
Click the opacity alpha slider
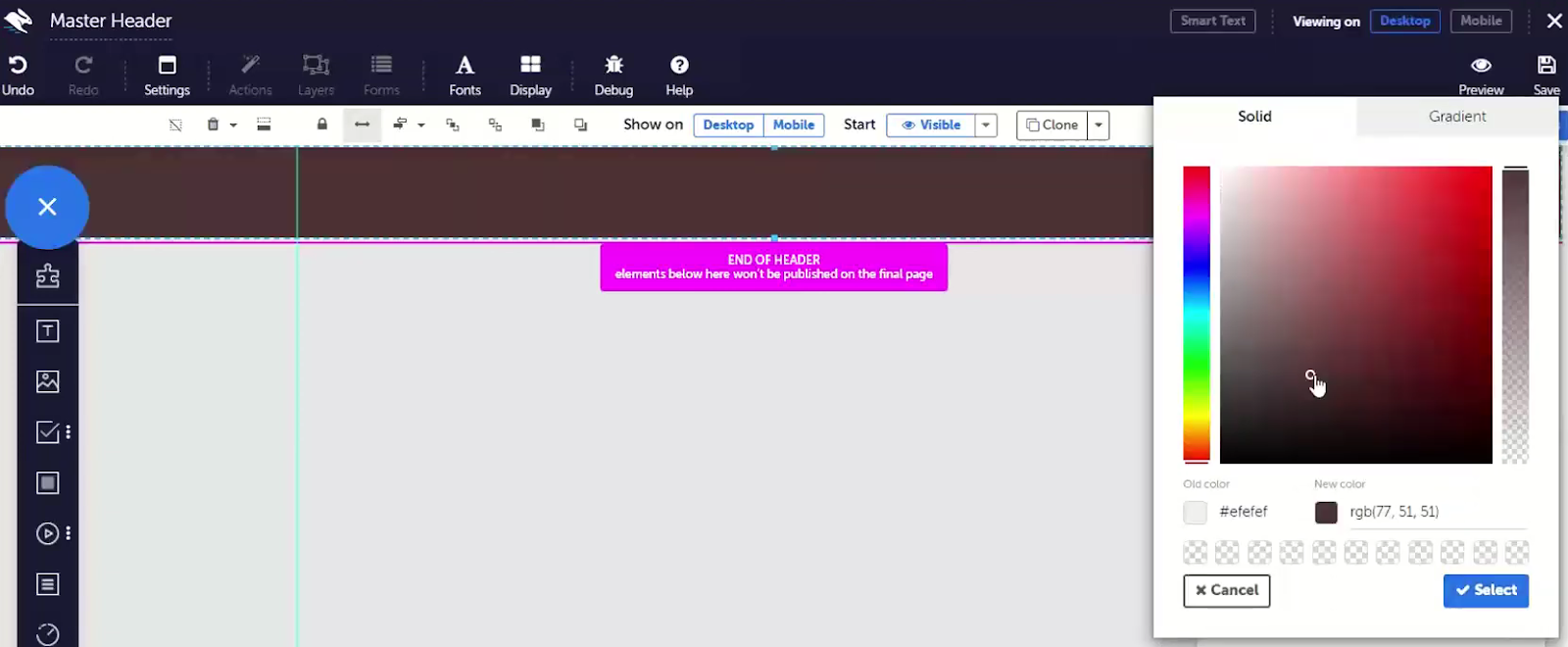1515,314
